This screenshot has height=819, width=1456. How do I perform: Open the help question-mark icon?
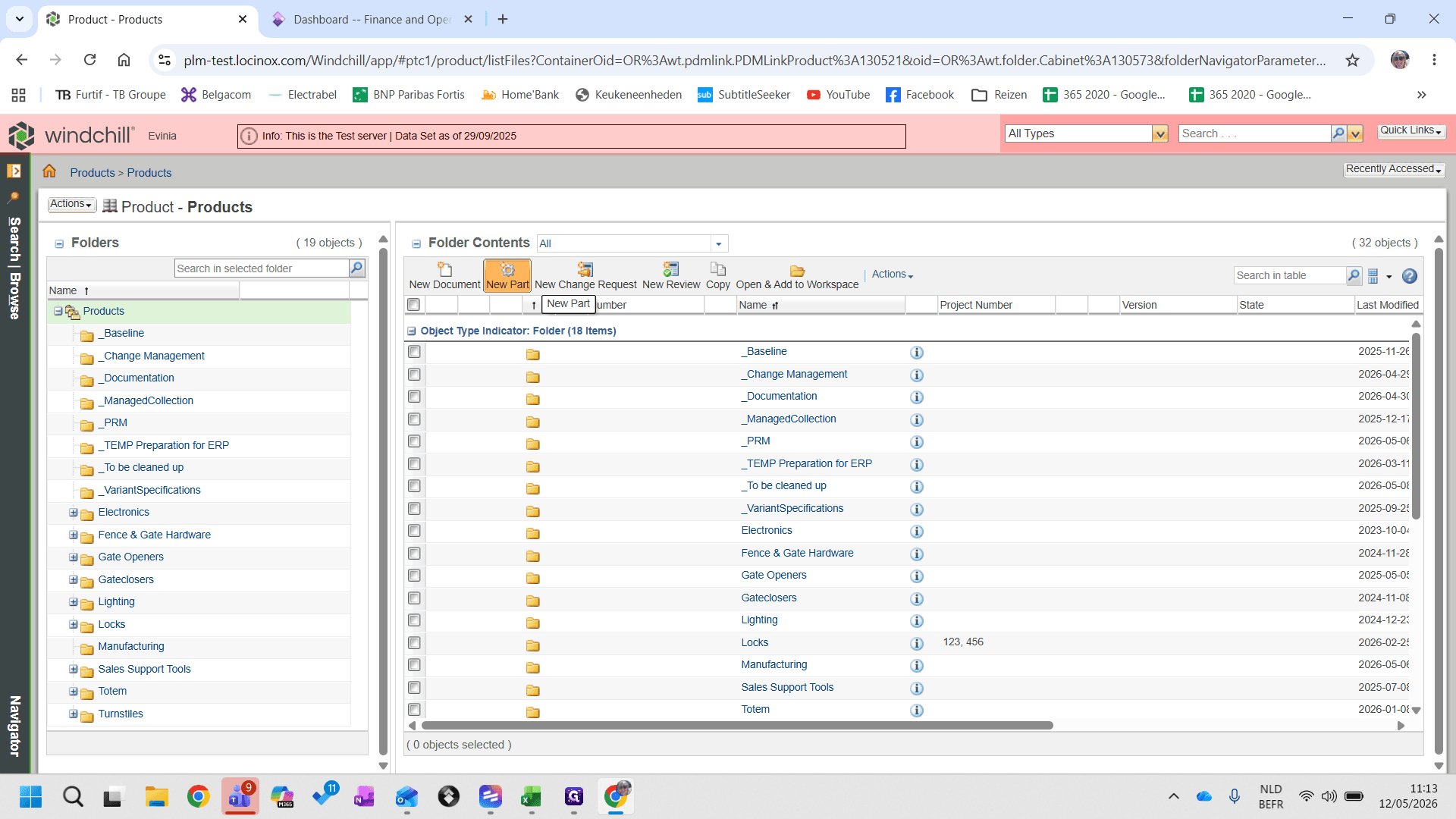click(x=1410, y=276)
